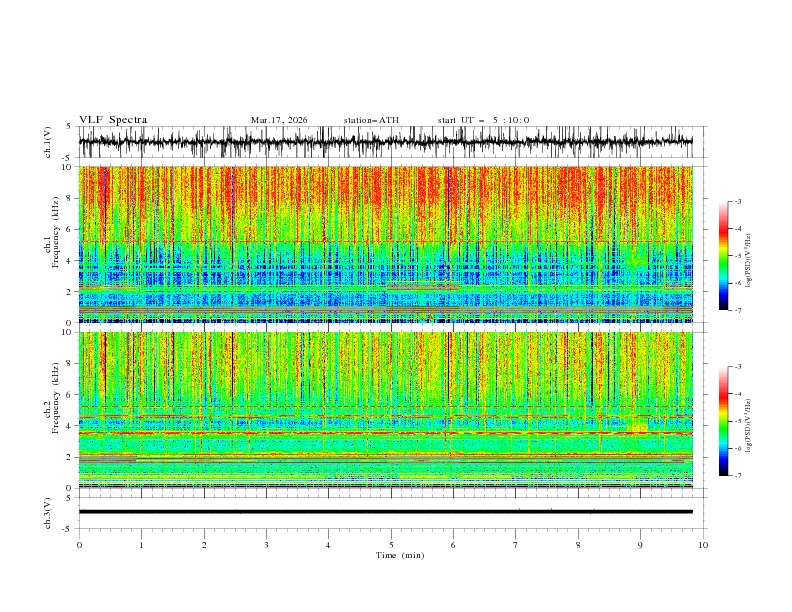Select ch.2 "Frequency (kHz)" axis label
The height and width of the screenshot is (612, 792).
point(55,398)
